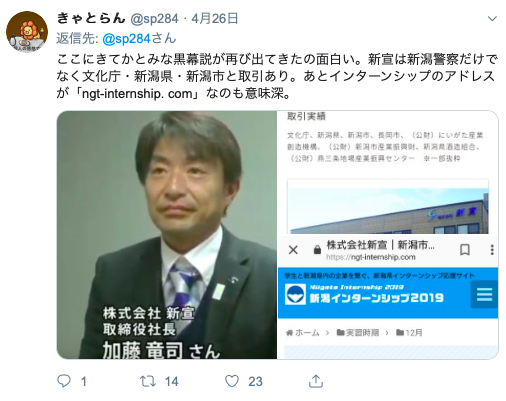The height and width of the screenshot is (401, 506).
Task: Open the hamburger menu on 新潟インターンシップ2019 banner
Action: tap(484, 295)
